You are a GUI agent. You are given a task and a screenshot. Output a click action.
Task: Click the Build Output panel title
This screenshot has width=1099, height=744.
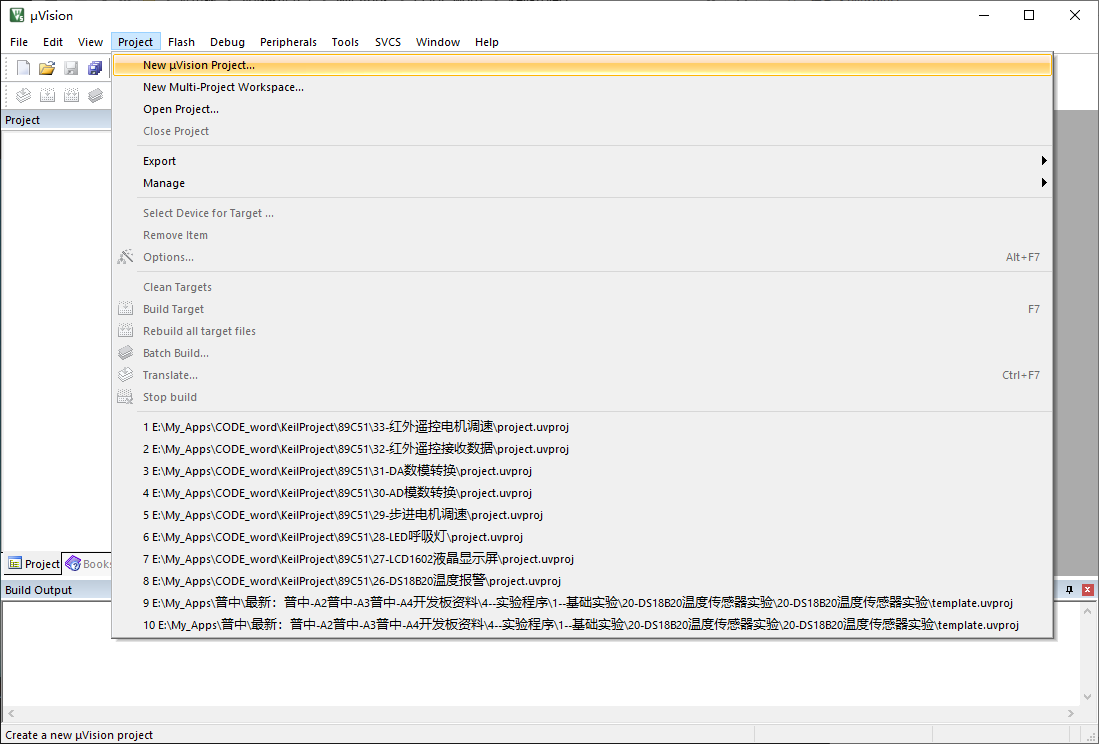pyautogui.click(x=39, y=590)
